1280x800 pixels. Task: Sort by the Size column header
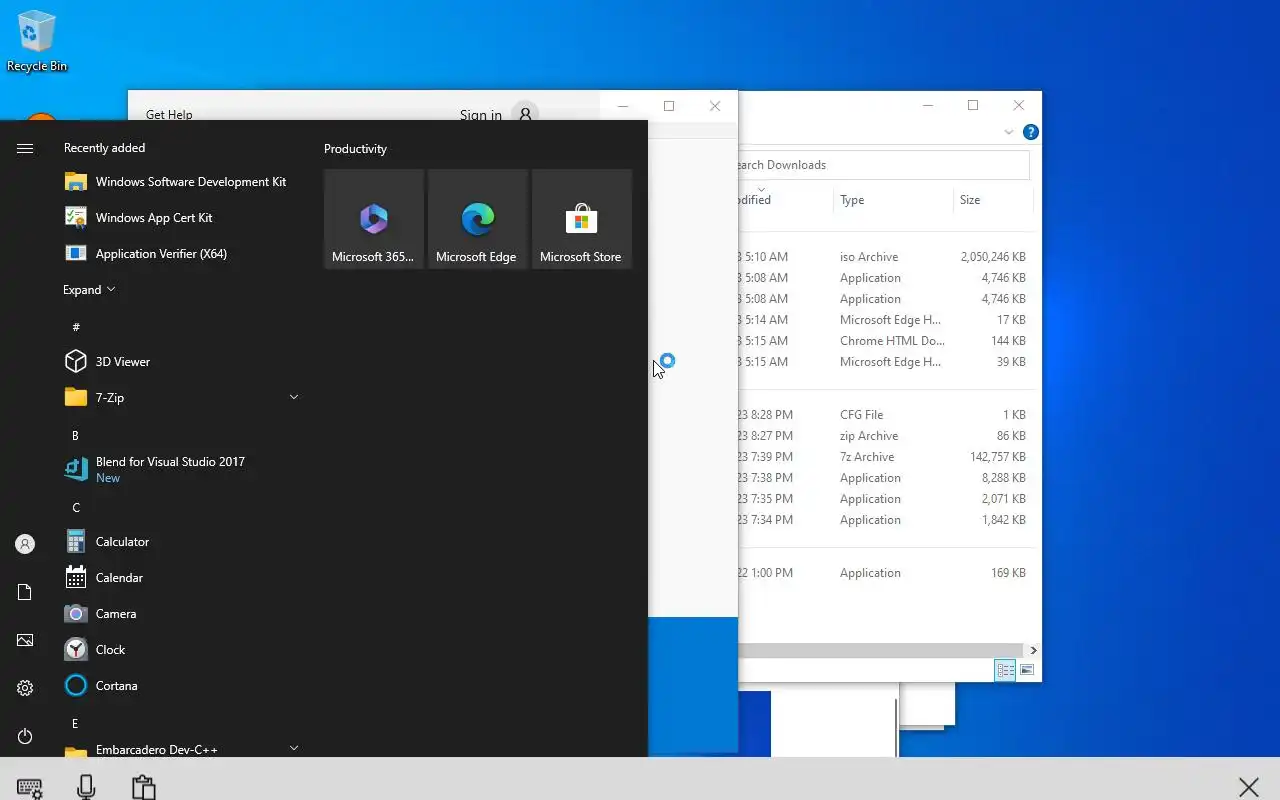[x=993, y=200]
